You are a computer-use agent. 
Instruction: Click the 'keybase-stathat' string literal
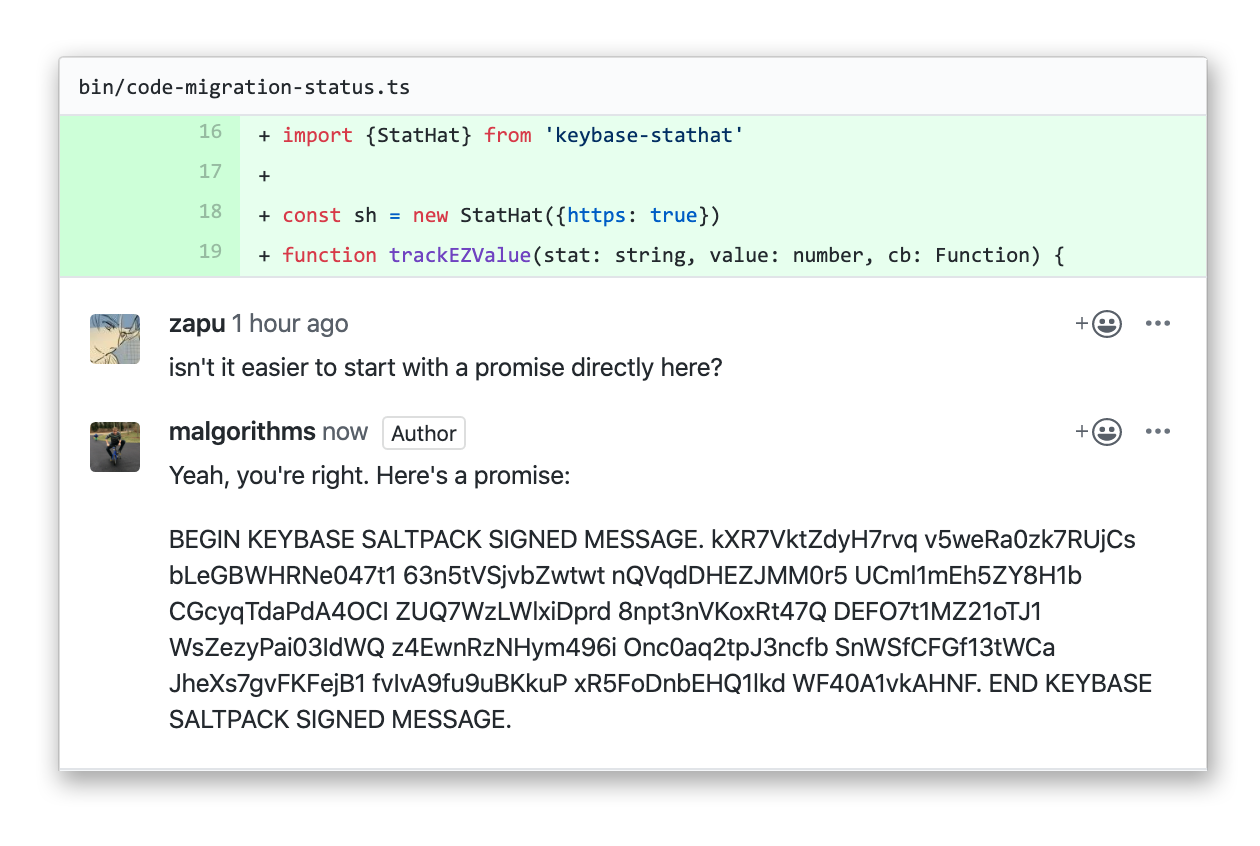(x=644, y=135)
